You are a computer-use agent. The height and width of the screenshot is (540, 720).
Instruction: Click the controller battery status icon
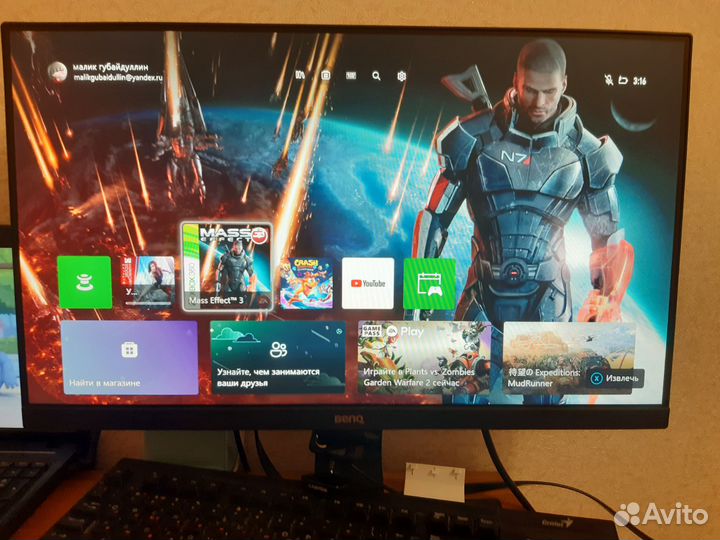pyautogui.click(x=623, y=80)
